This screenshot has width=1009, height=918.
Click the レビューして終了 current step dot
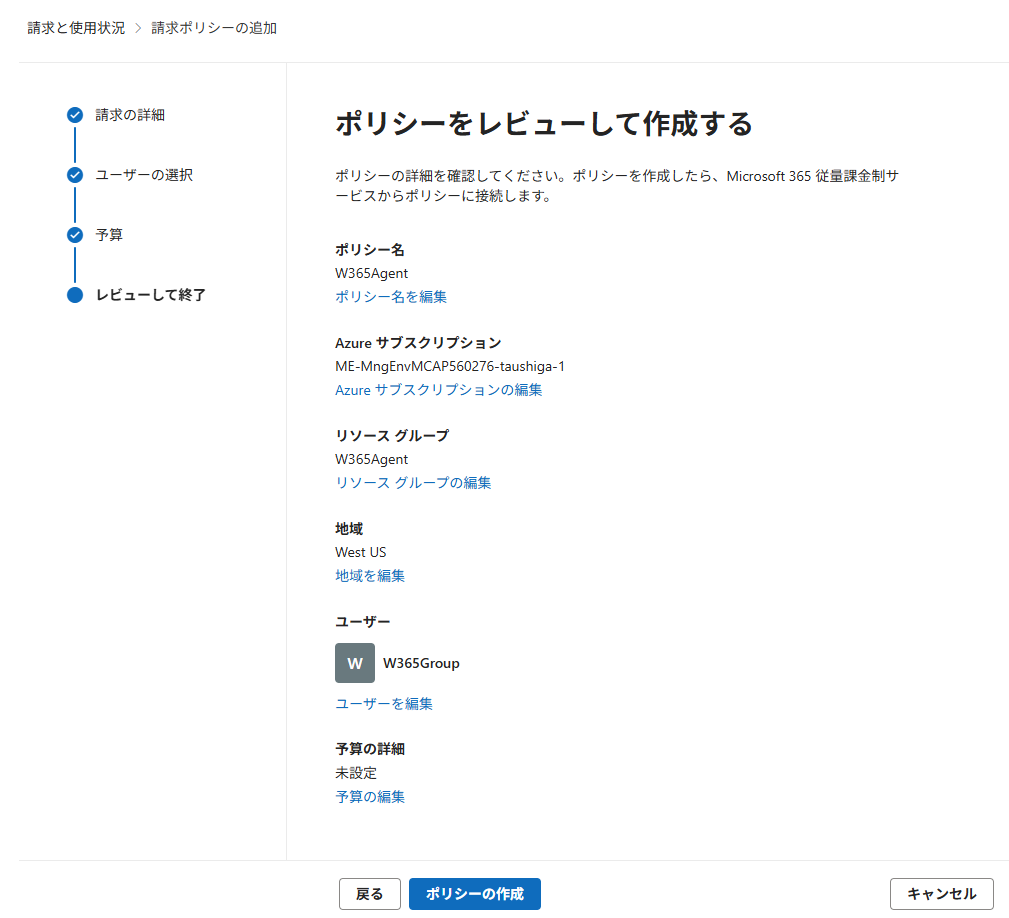(x=75, y=295)
